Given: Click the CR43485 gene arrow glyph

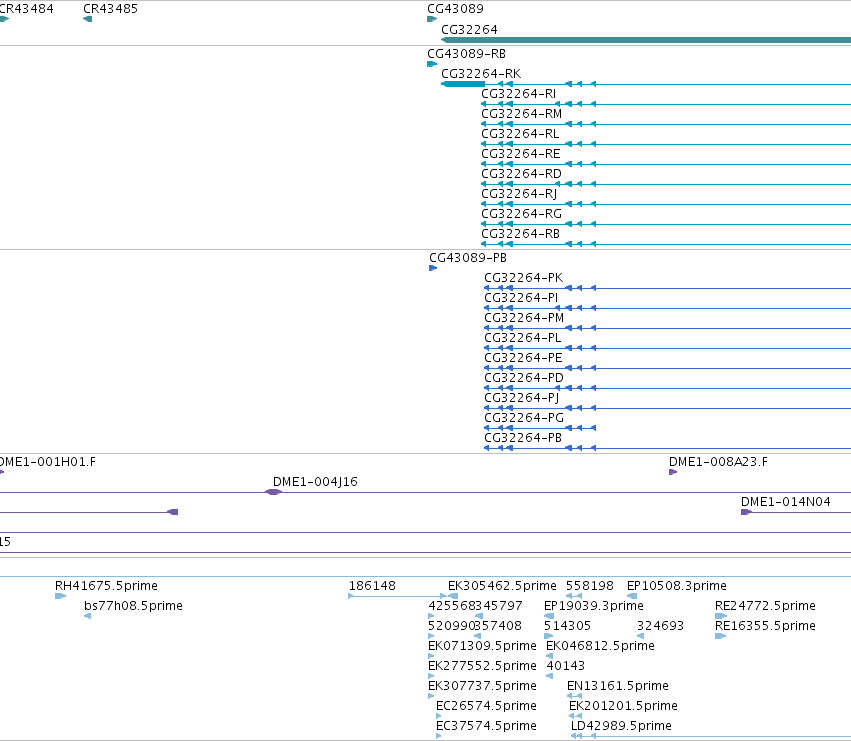Looking at the screenshot, I should coord(87,19).
